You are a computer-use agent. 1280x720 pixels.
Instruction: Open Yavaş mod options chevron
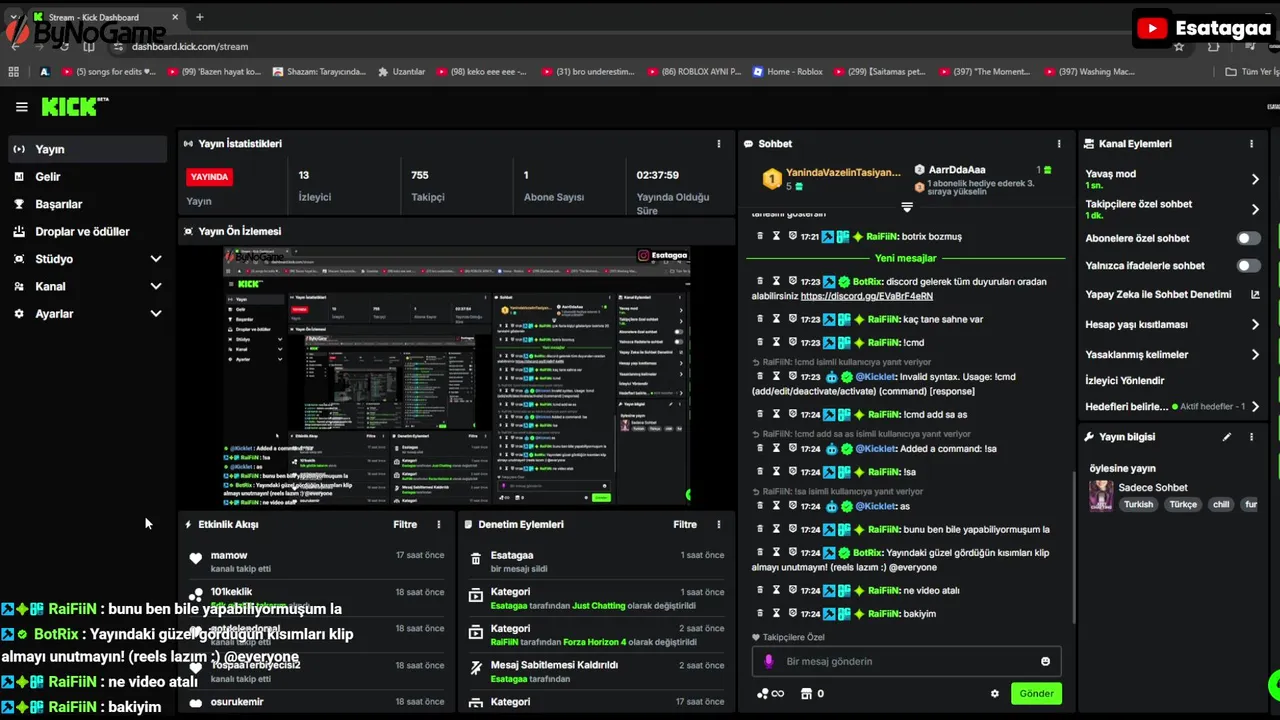pos(1255,179)
